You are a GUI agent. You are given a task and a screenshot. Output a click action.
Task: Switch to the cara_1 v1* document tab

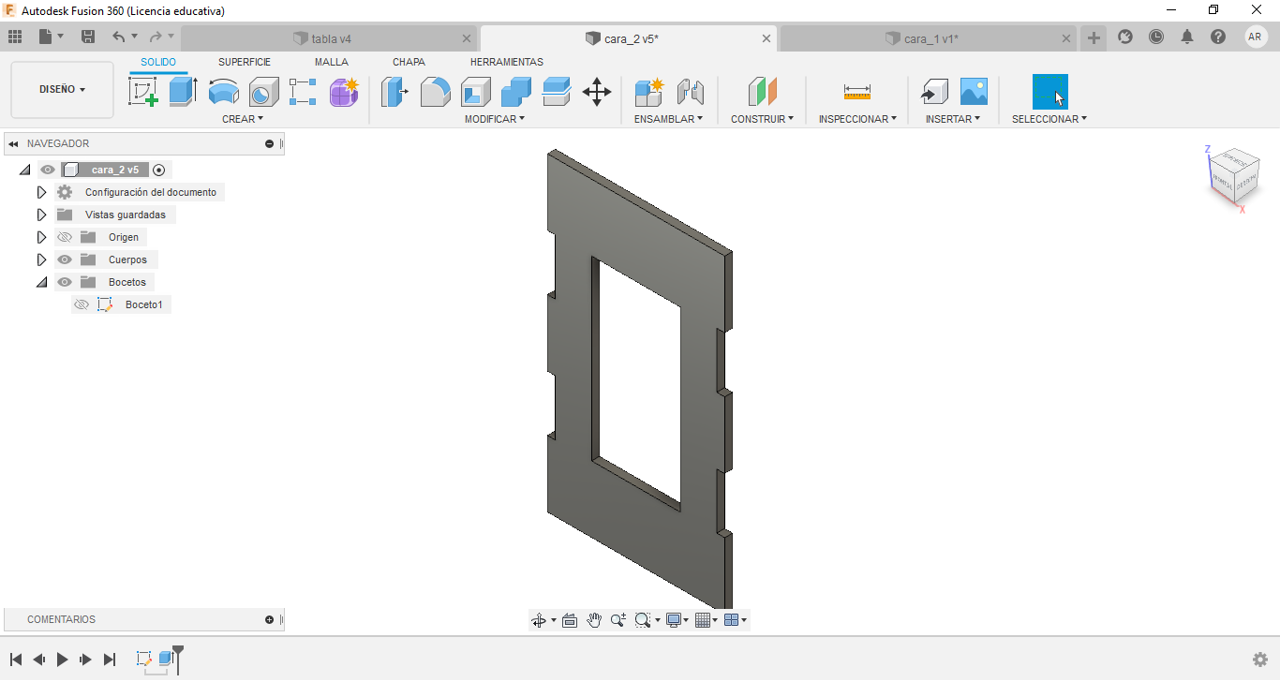click(930, 38)
